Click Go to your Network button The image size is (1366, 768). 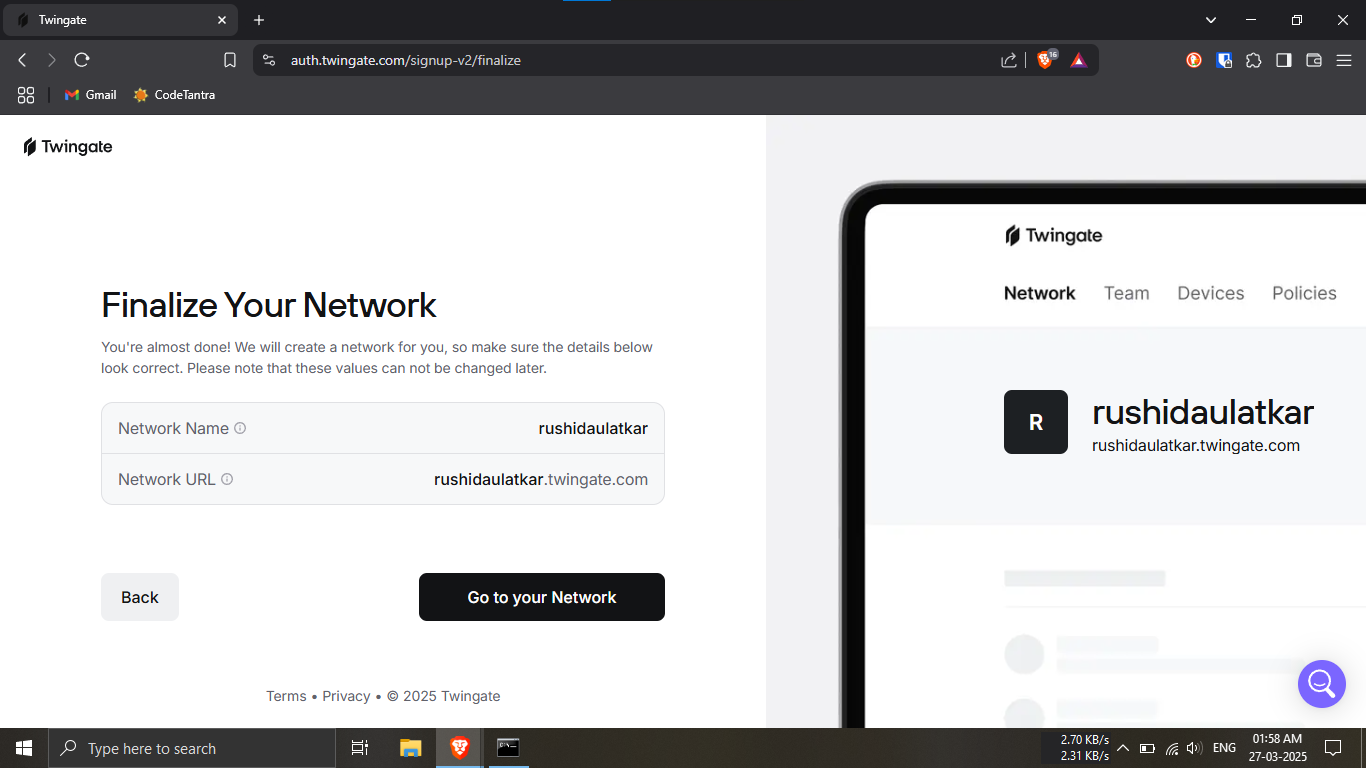pyautogui.click(x=541, y=597)
